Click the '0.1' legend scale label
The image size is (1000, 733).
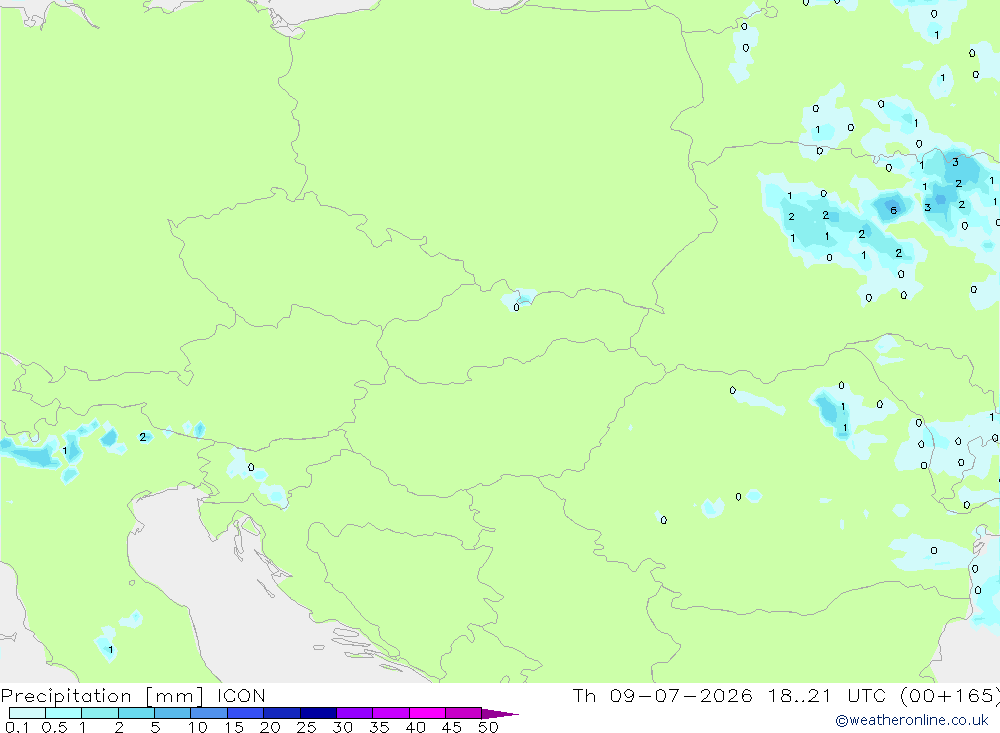(x=17, y=727)
